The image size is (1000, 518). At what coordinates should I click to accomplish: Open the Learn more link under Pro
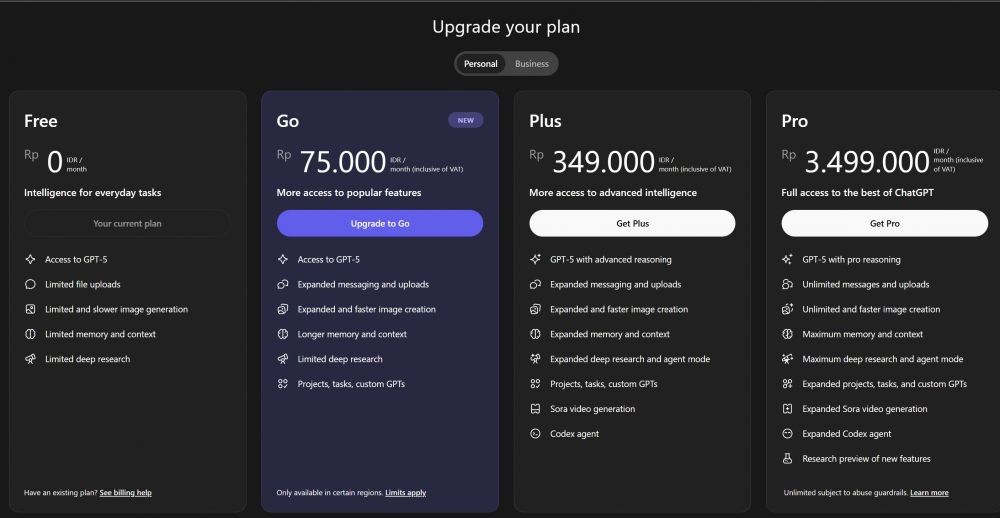(929, 493)
